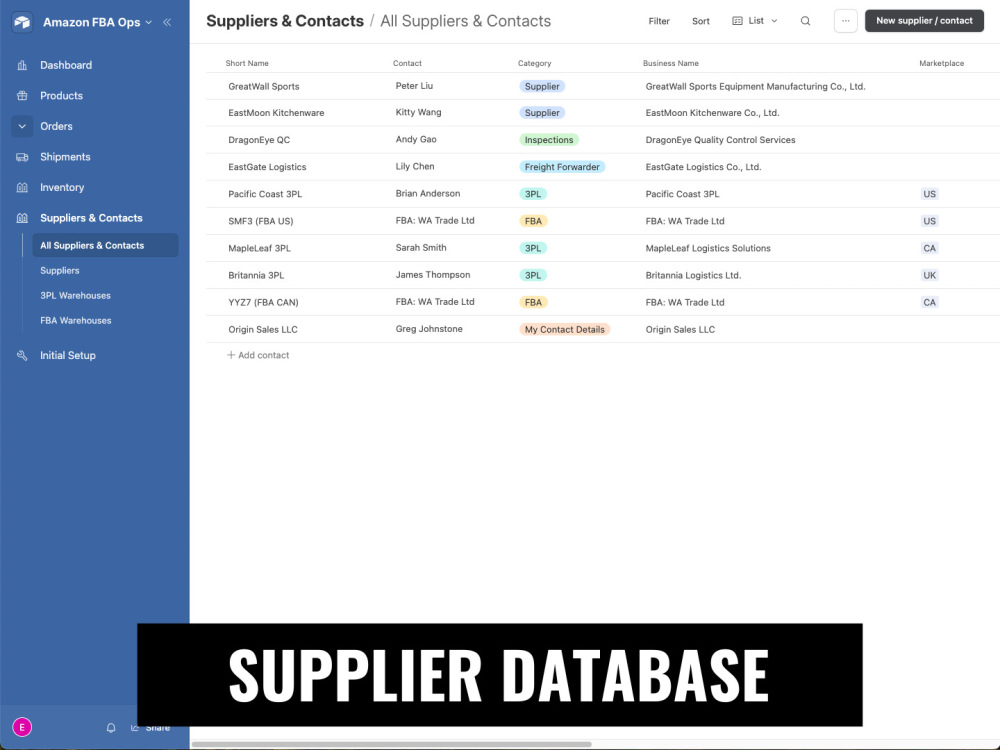Select 3PL Warehouses in the sidebar

75,295
